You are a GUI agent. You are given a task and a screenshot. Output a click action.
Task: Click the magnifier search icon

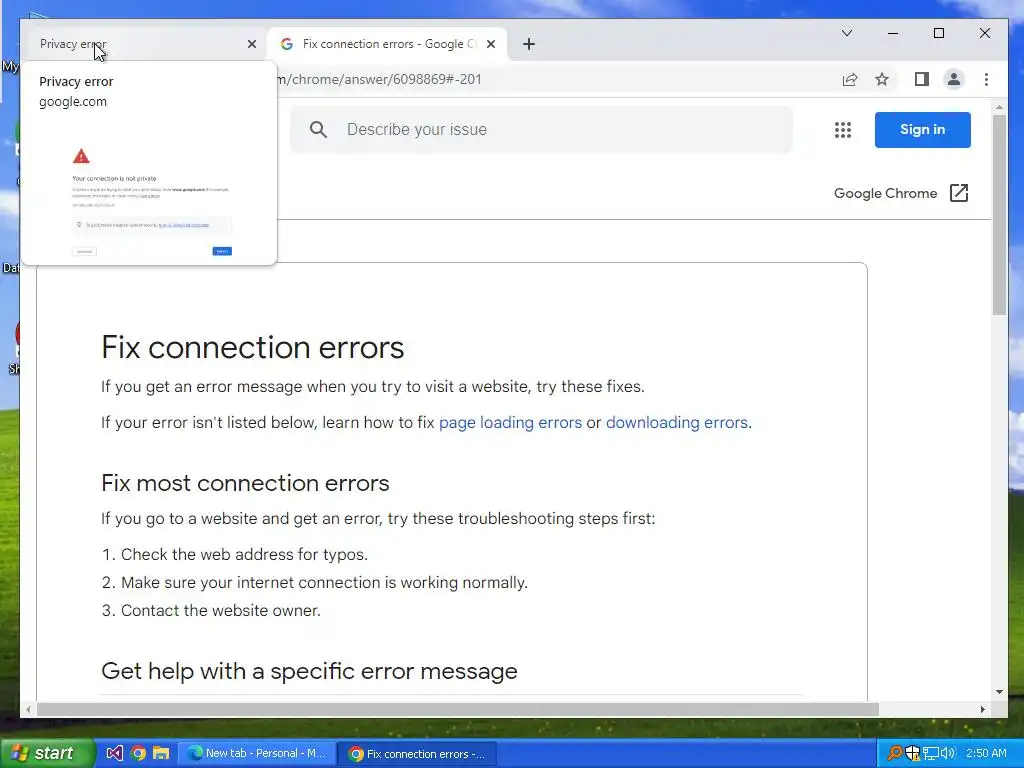point(319,129)
